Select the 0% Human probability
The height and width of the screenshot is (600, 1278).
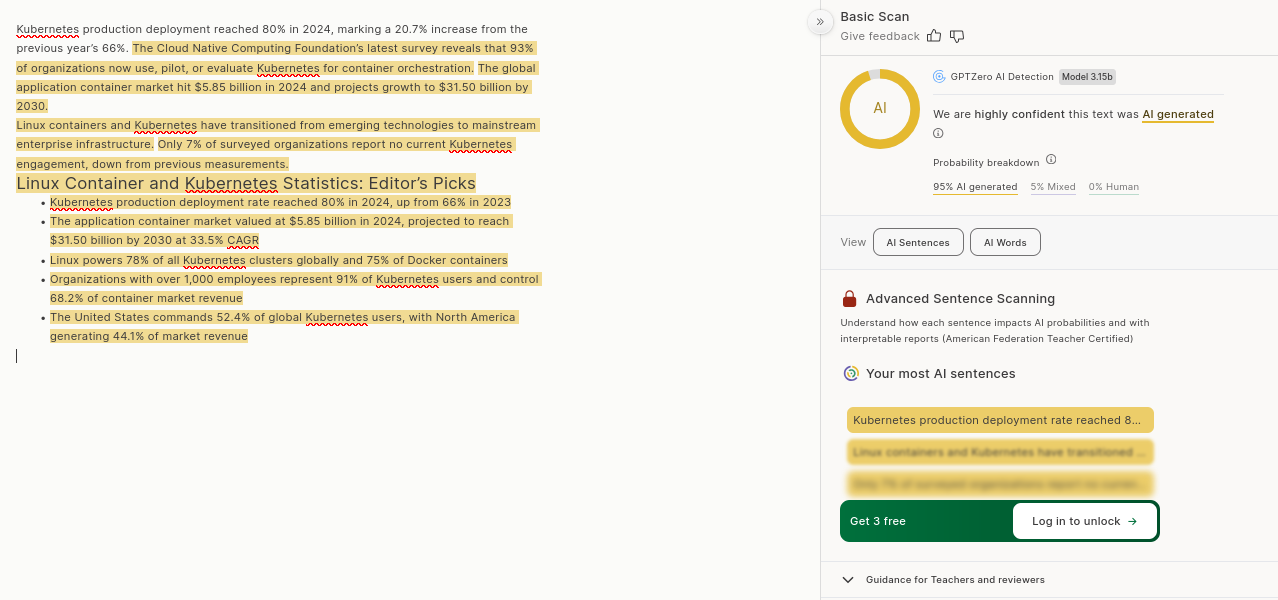pyautogui.click(x=1113, y=187)
